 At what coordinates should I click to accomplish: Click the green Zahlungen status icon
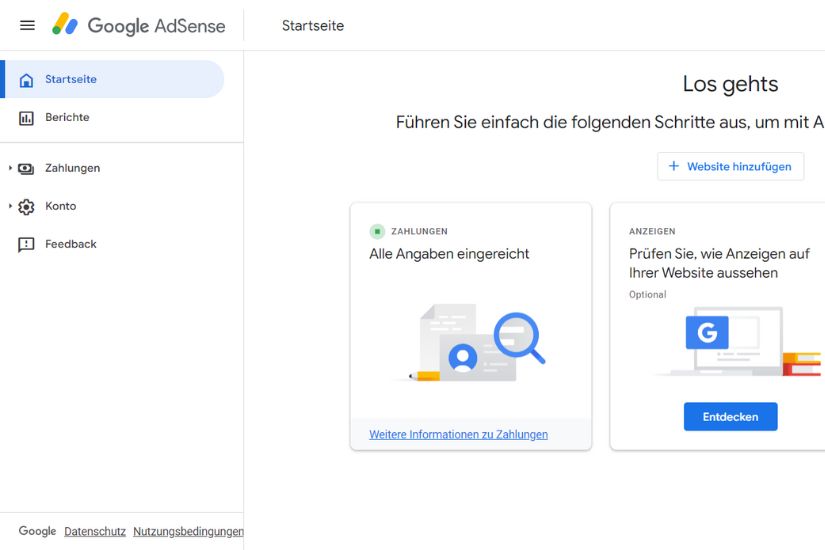coord(377,231)
